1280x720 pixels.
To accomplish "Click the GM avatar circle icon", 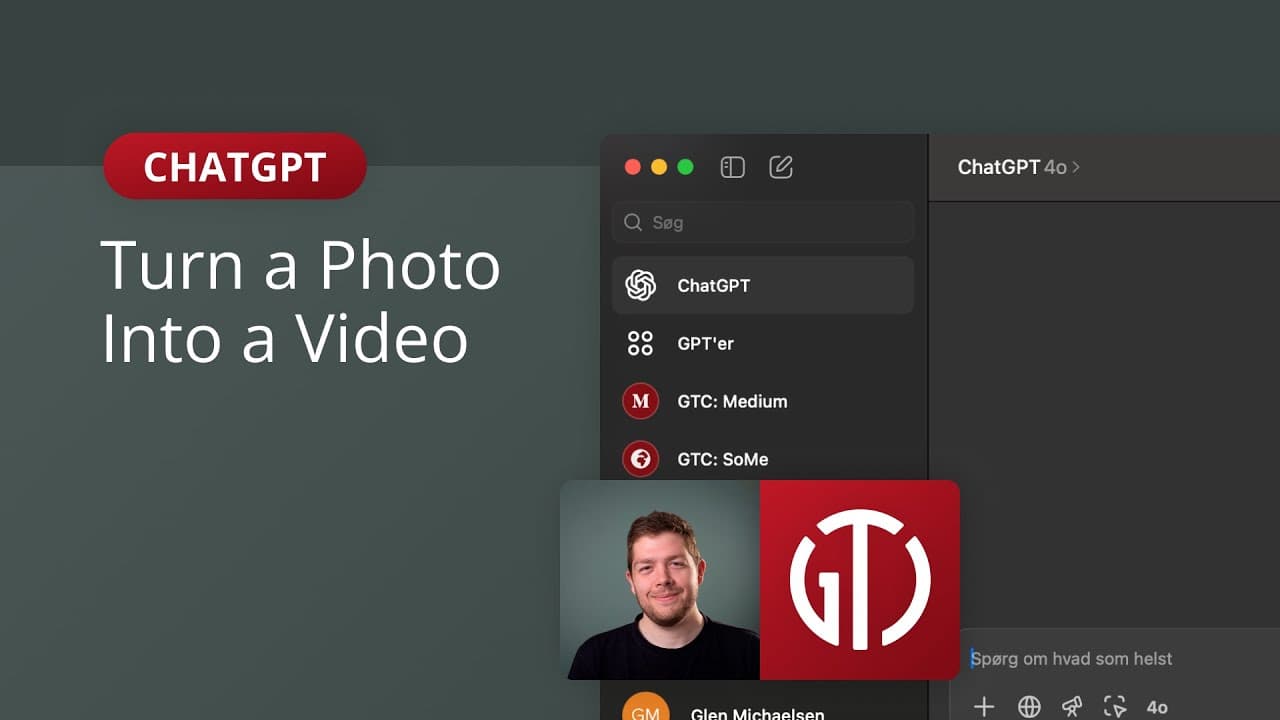I will (x=645, y=708).
